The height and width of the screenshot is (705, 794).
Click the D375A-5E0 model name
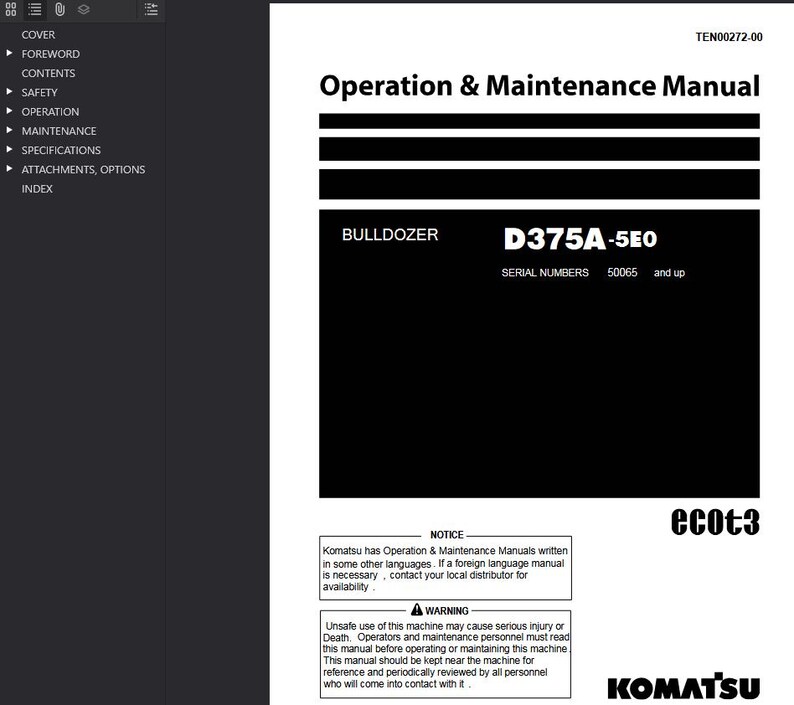[580, 239]
